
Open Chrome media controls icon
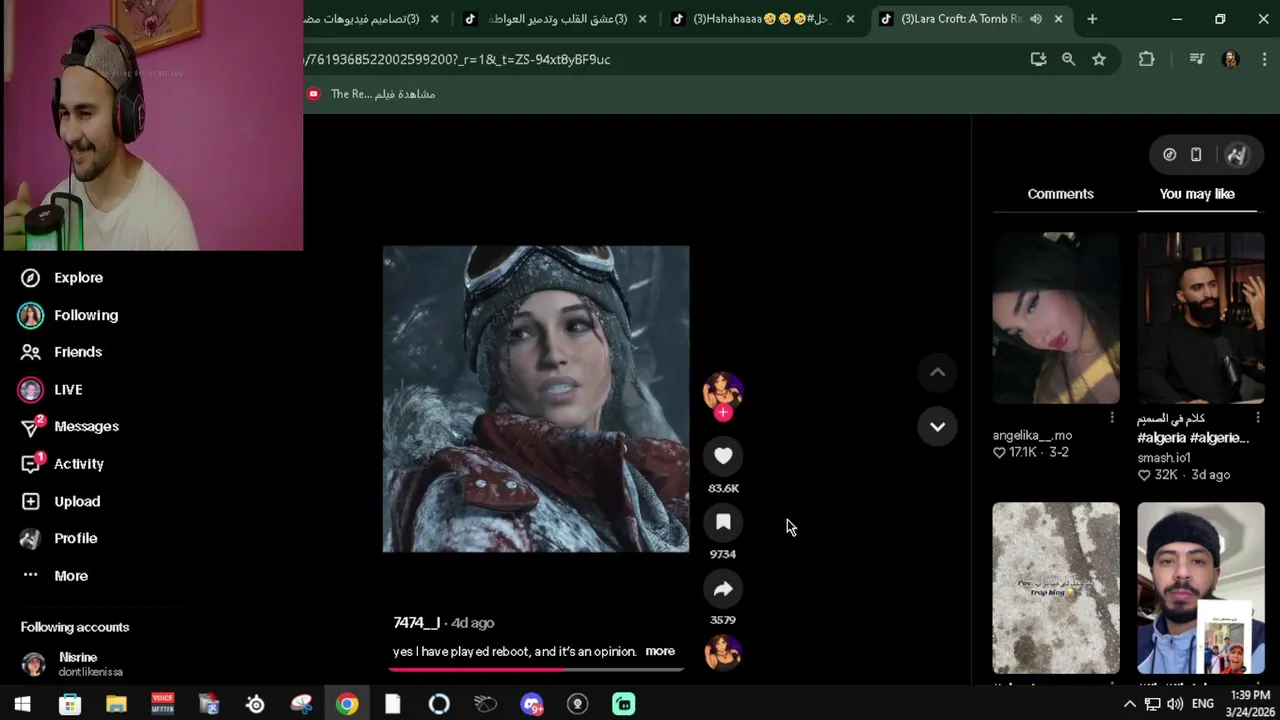[1196, 59]
